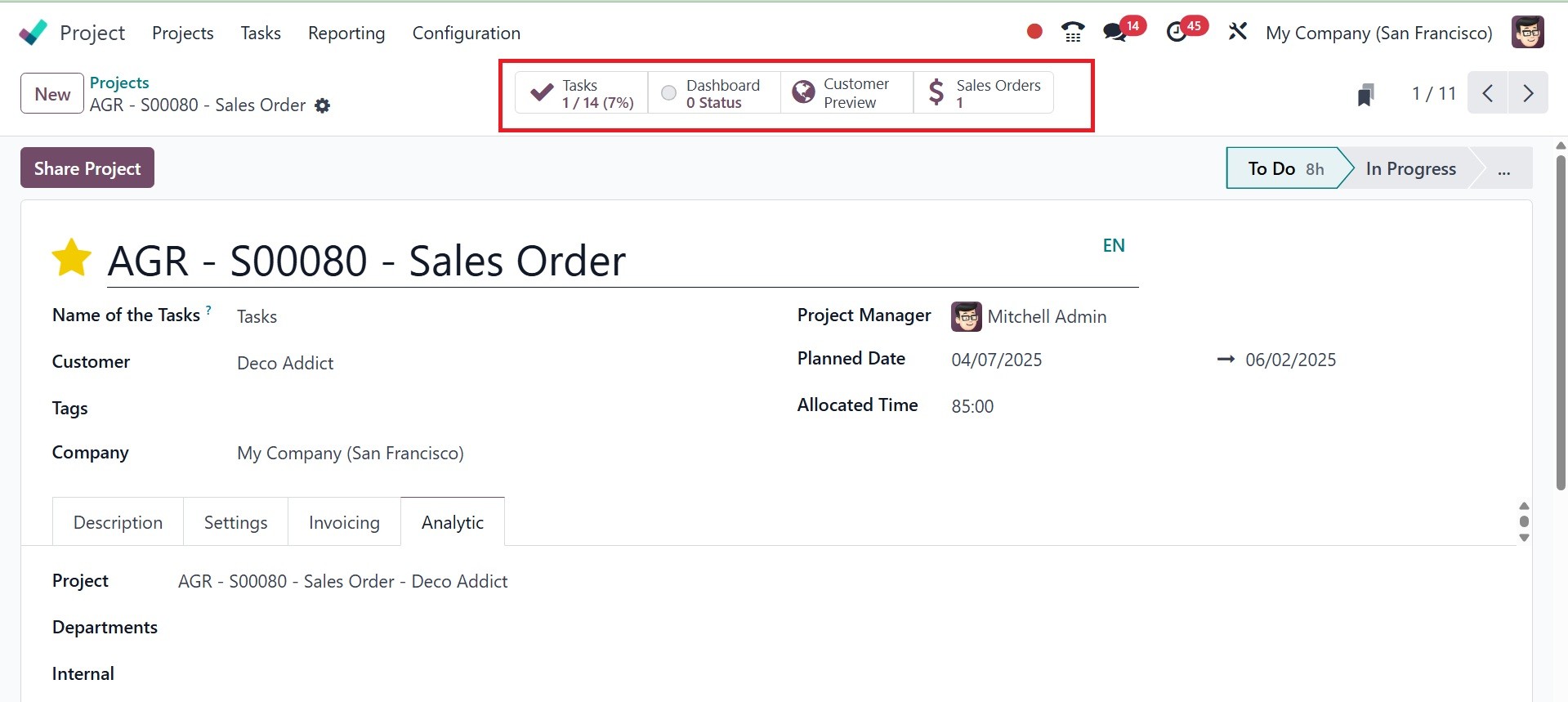Open the Reporting menu
Screen dimensions: 1568x702
[346, 33]
